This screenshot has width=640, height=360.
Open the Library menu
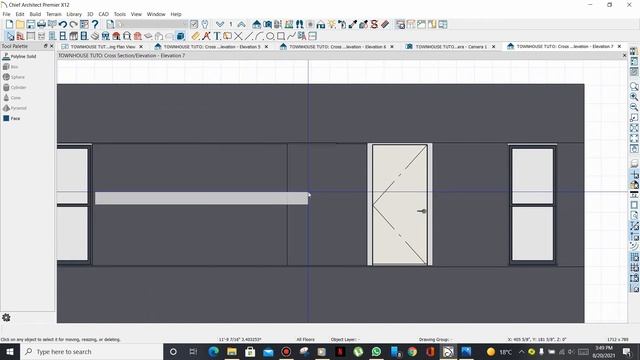click(74, 14)
